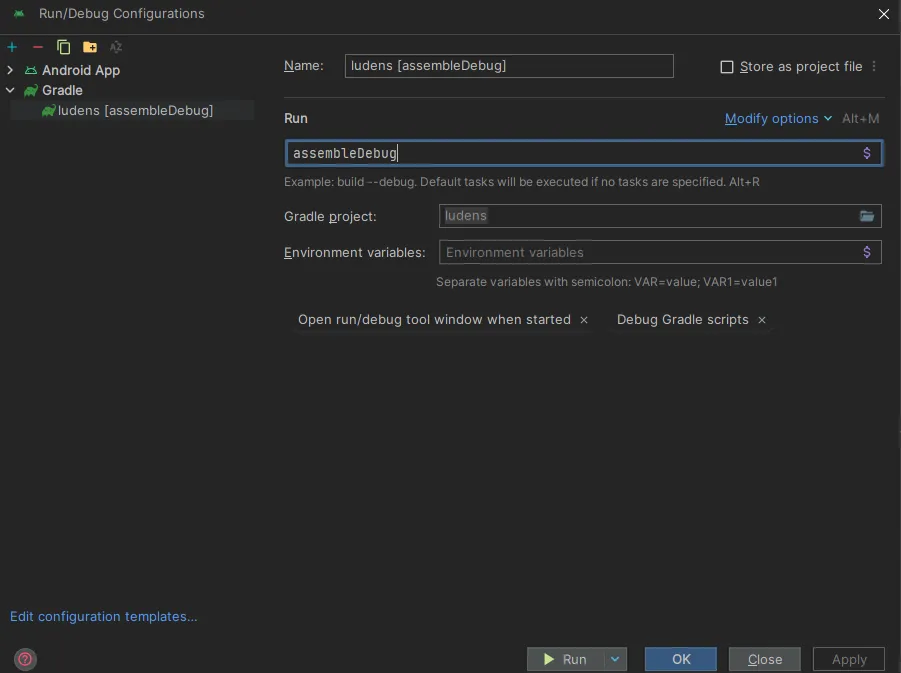This screenshot has width=901, height=673.
Task: Add a new run configuration
Action: (11, 47)
